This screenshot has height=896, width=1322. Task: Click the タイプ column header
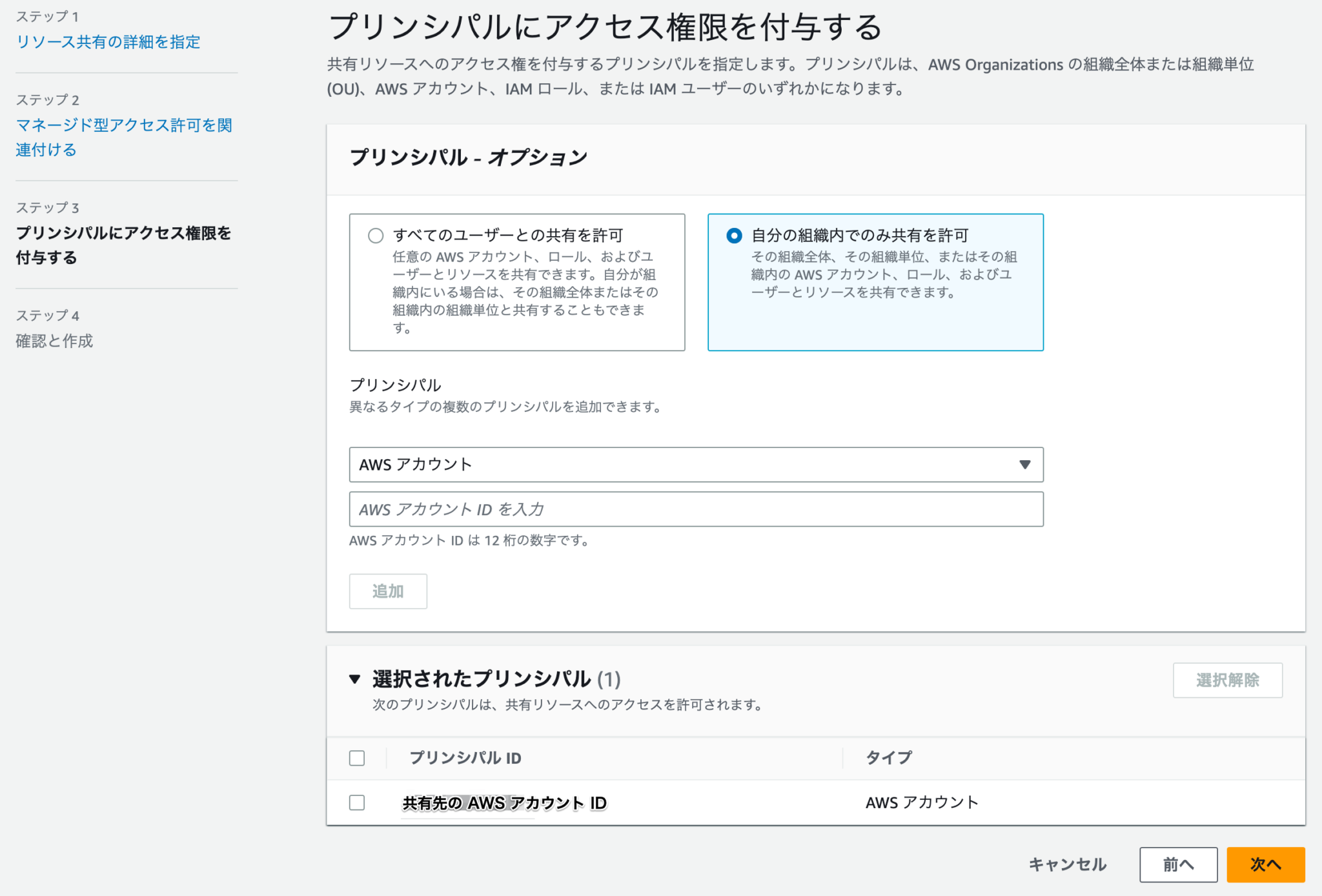pos(888,758)
